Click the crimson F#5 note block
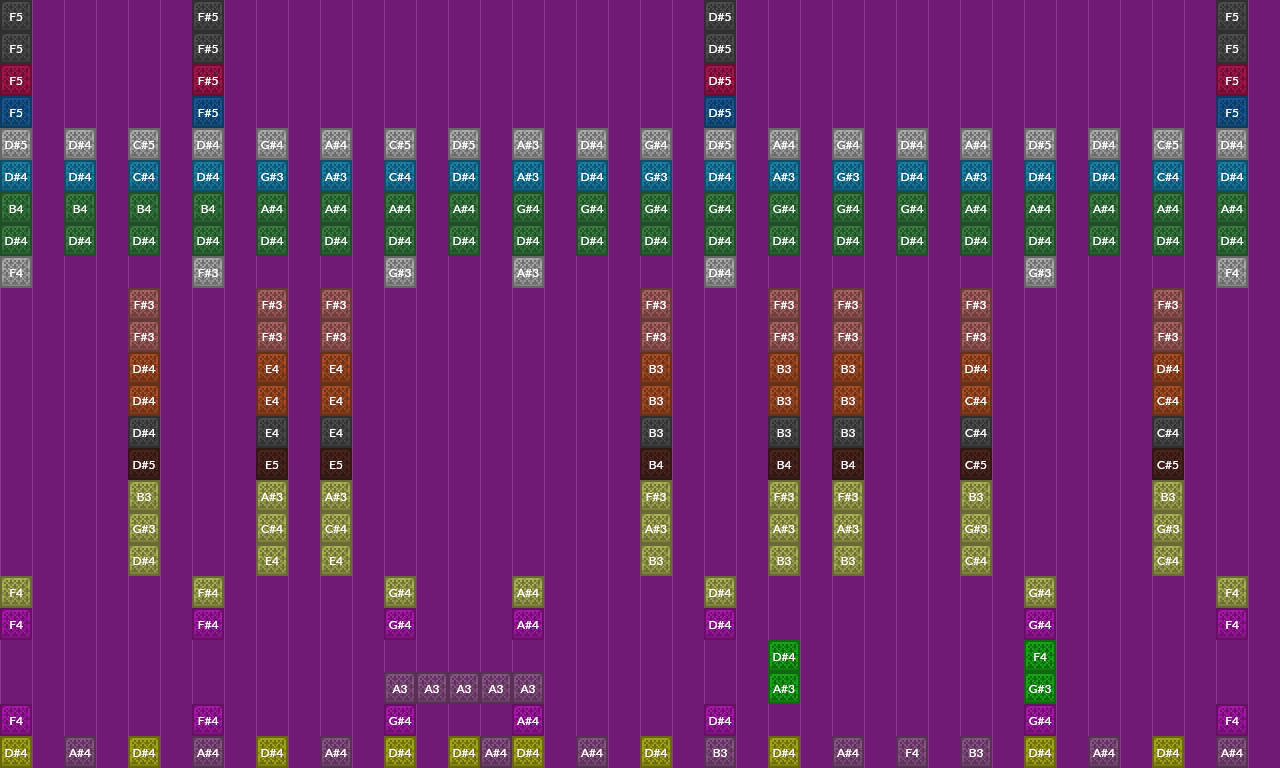The width and height of the screenshot is (1280, 768). [x=208, y=81]
